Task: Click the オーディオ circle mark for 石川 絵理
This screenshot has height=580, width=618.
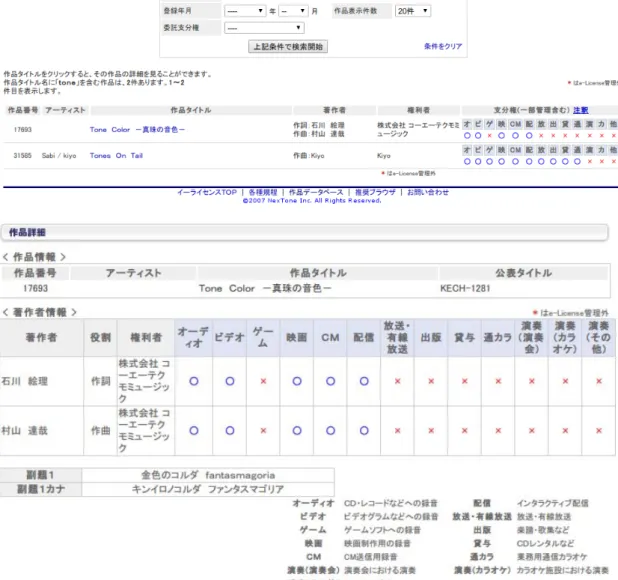Action: click(x=194, y=381)
